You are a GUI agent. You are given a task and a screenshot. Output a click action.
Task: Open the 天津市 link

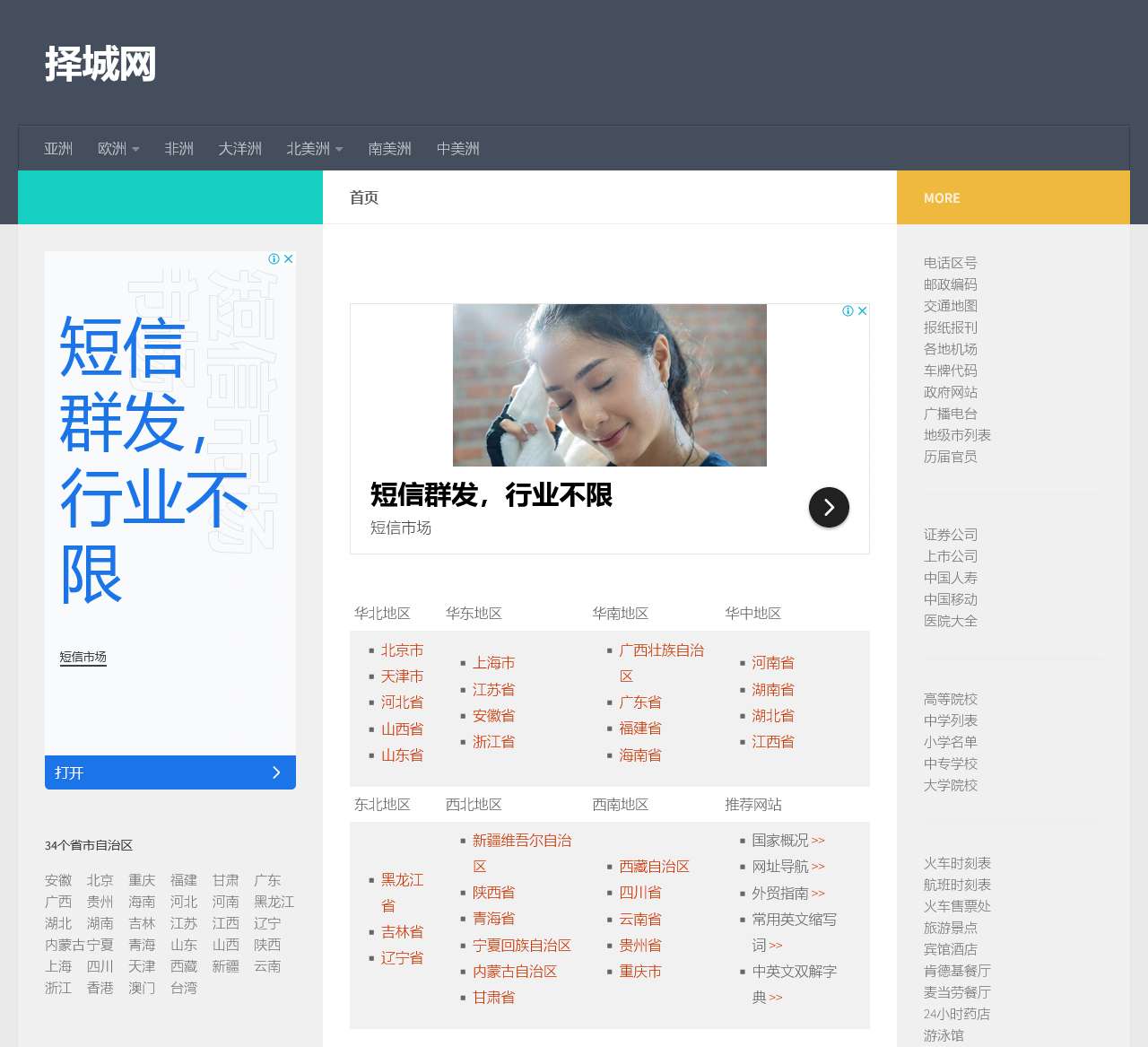[402, 676]
